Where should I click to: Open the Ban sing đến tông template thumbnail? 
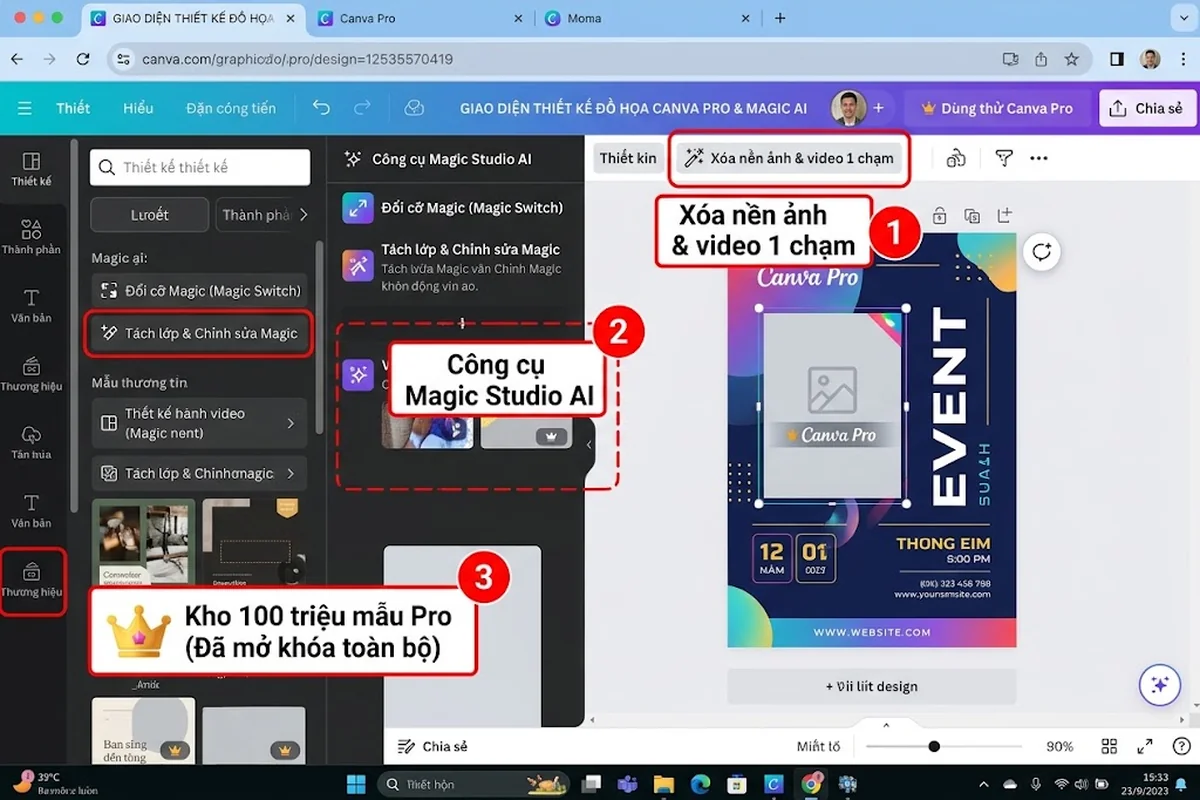pyautogui.click(x=143, y=732)
